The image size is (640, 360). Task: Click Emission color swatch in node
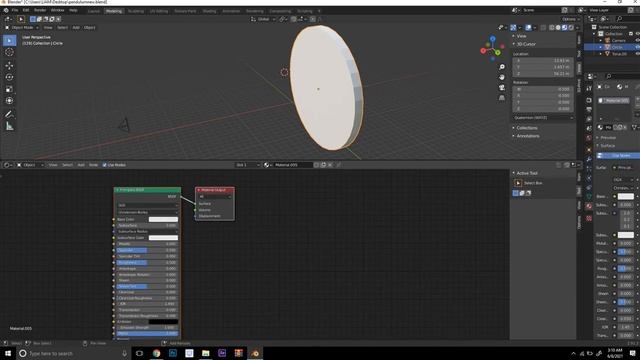click(163, 322)
